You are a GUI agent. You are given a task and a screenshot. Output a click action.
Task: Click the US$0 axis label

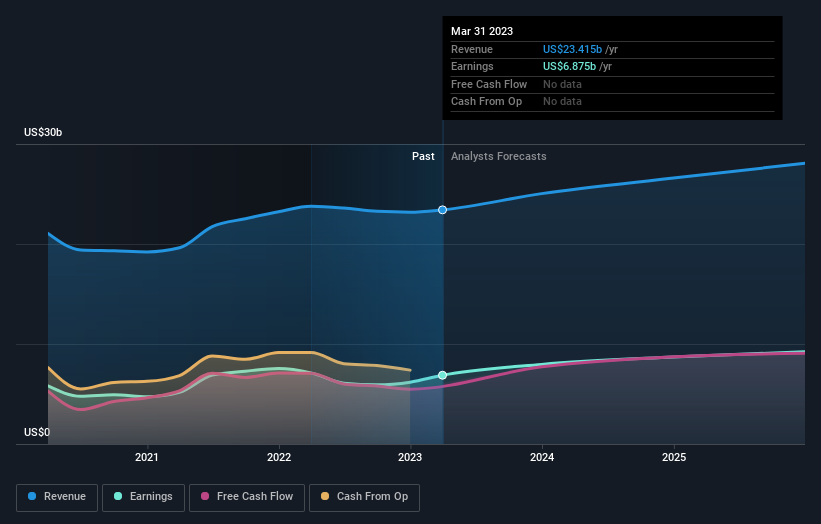(x=37, y=432)
